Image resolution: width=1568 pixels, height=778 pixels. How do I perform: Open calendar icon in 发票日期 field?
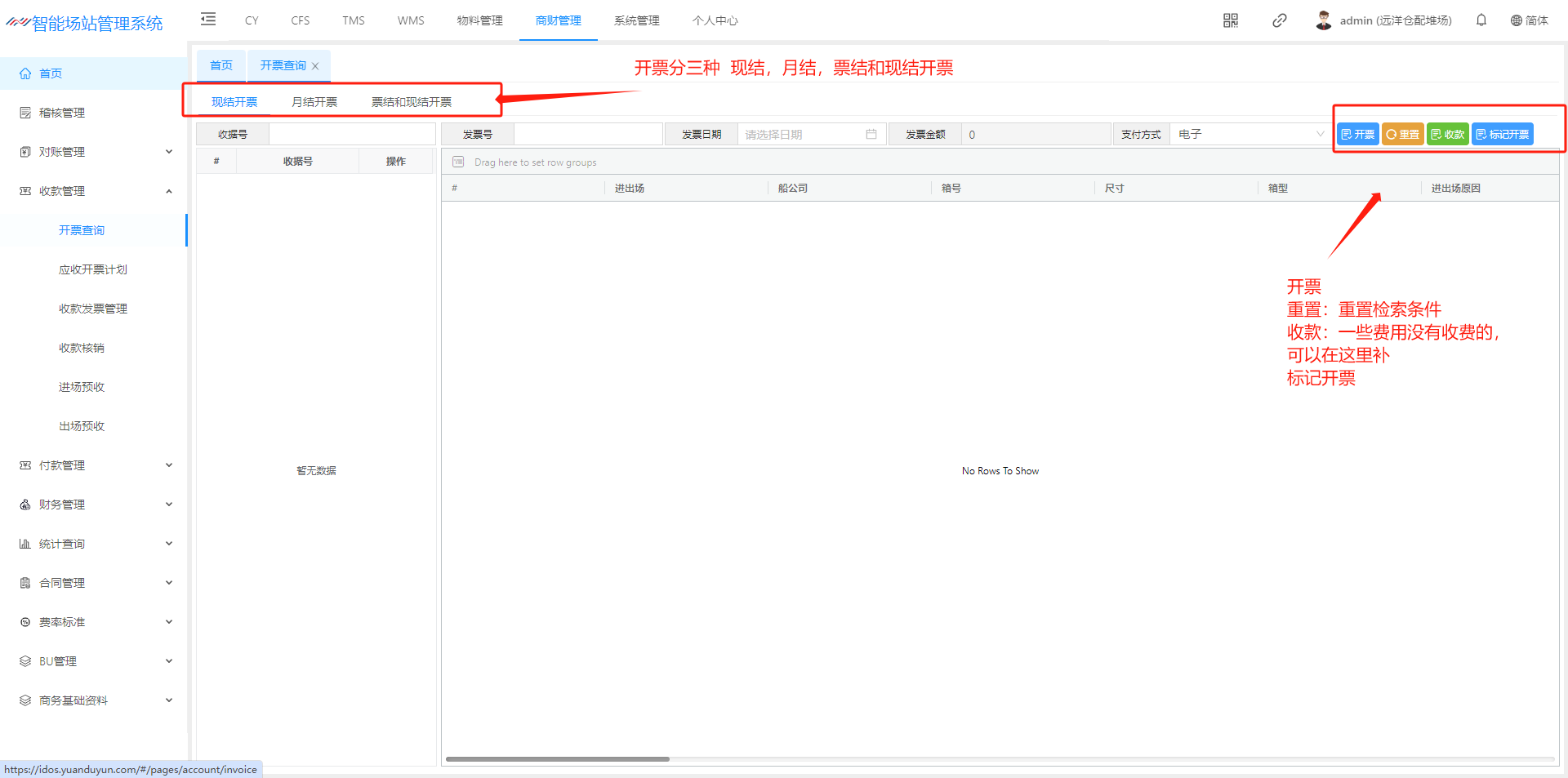[x=871, y=135]
